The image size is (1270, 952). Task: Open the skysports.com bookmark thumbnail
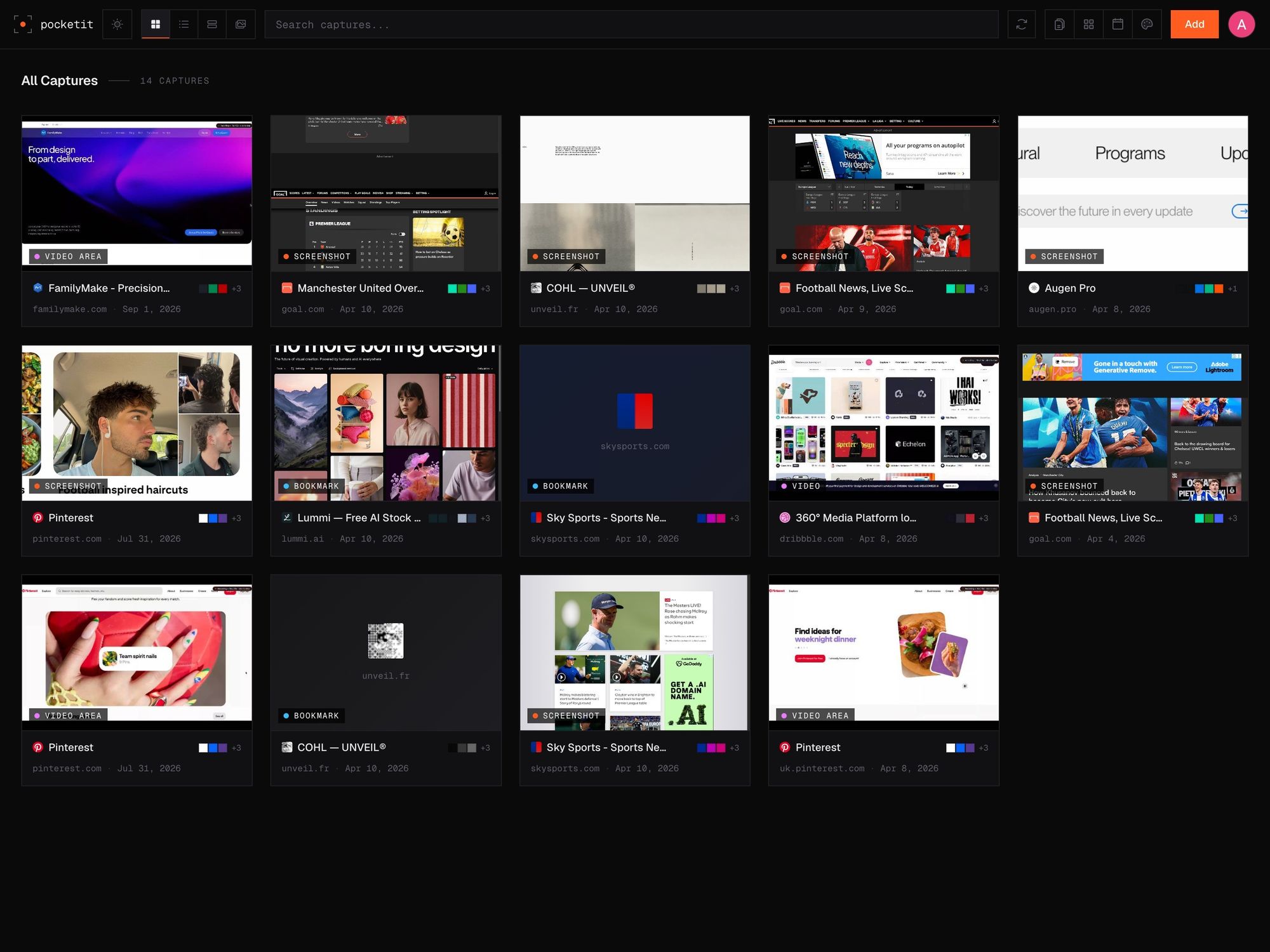pyautogui.click(x=635, y=423)
